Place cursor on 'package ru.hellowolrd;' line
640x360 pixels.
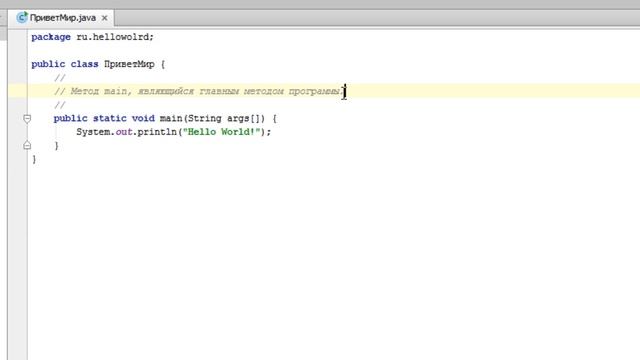click(93, 37)
